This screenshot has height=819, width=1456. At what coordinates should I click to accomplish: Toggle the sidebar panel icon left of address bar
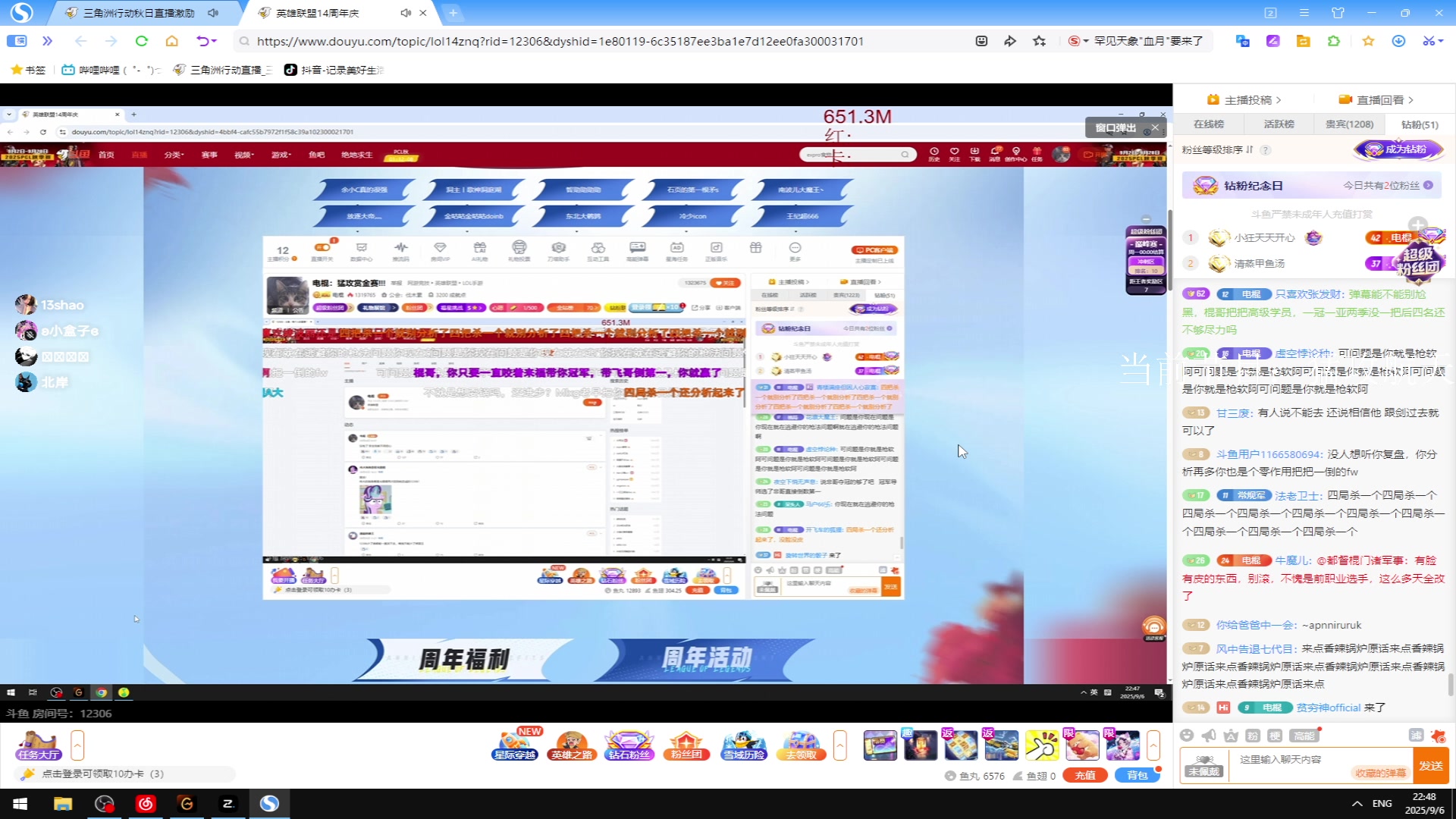point(17,41)
